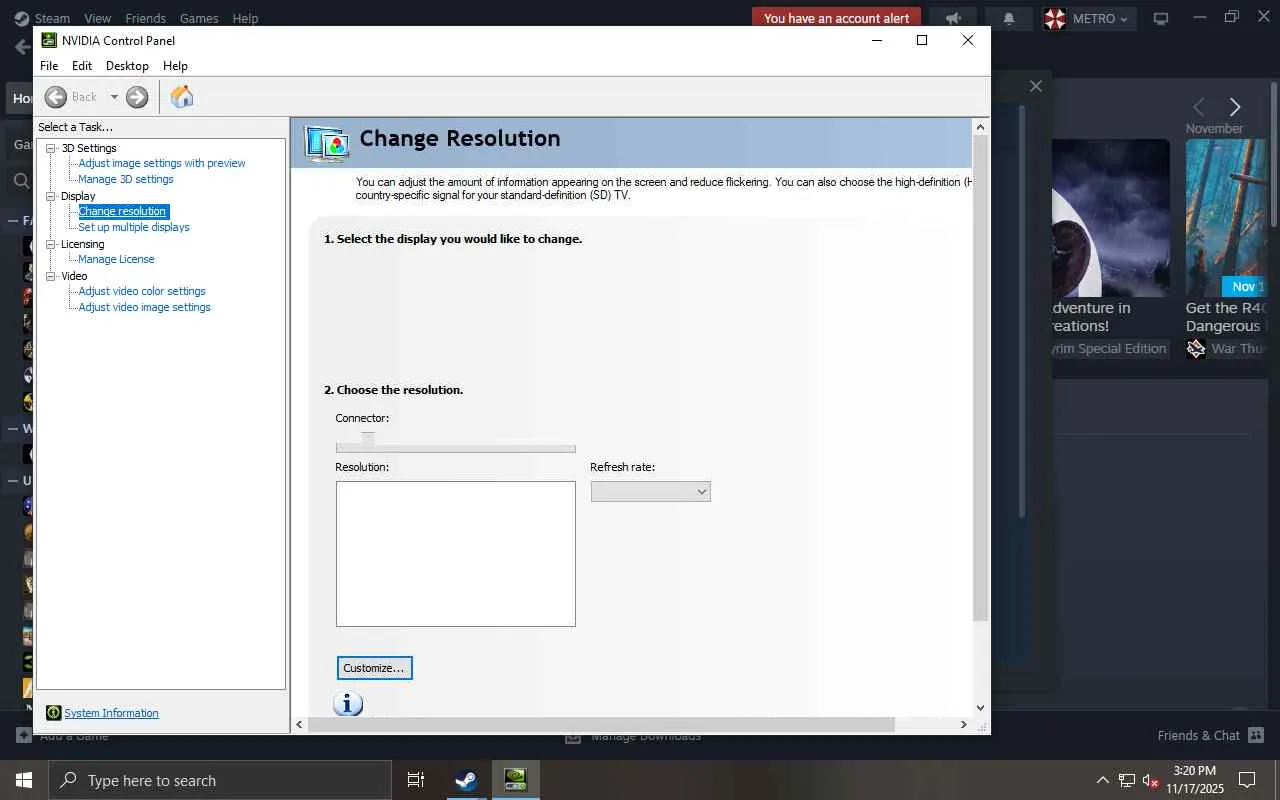Select Adjust video color settings
Viewport: 1280px width, 800px height.
pyautogui.click(x=142, y=291)
